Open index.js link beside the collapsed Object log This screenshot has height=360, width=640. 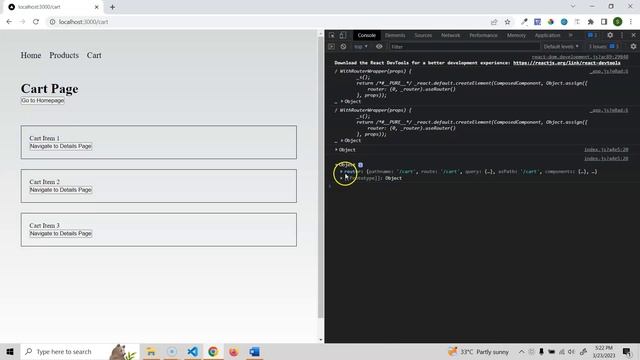pyautogui.click(x=606, y=150)
